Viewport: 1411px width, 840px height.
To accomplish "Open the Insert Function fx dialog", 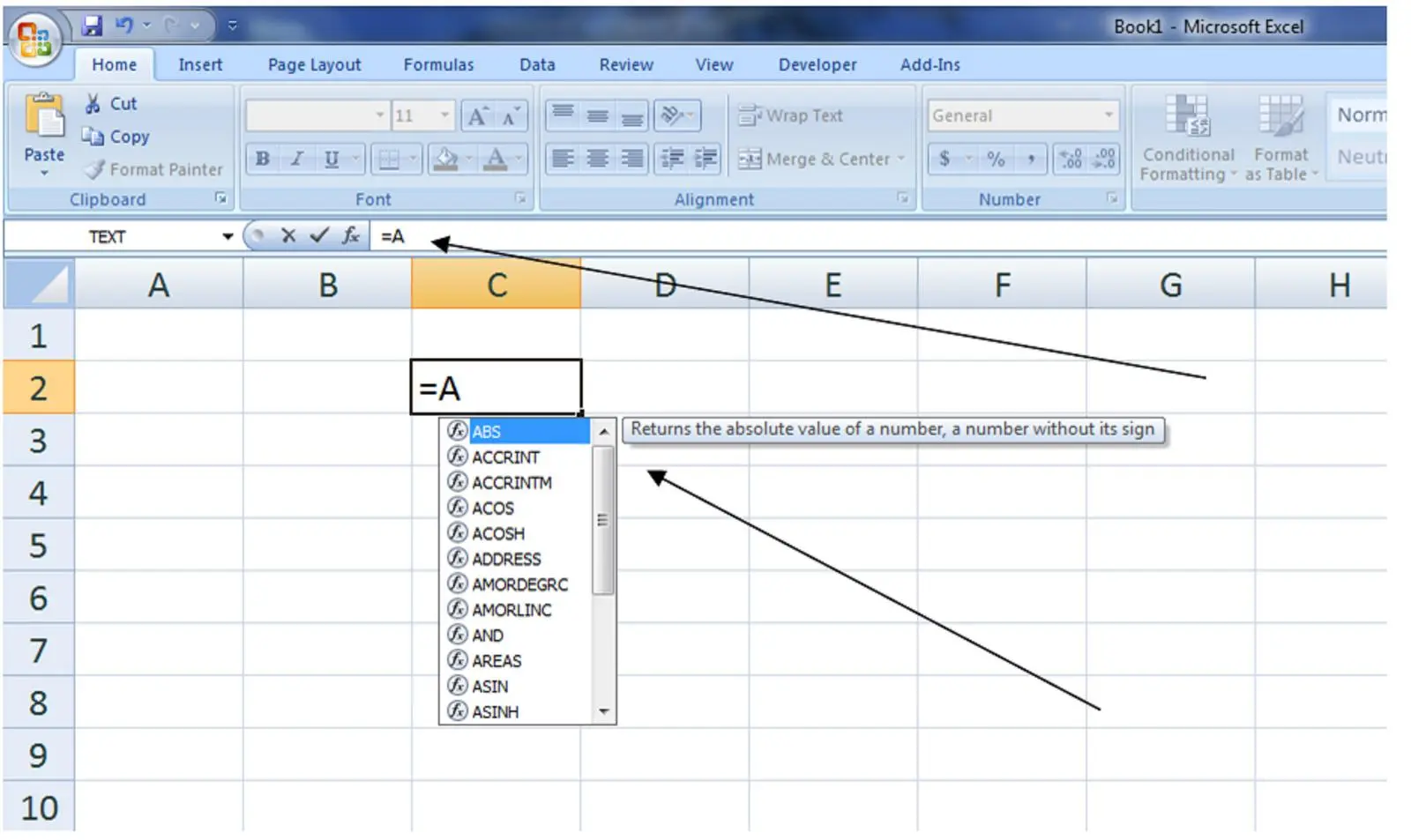I will coord(351,235).
